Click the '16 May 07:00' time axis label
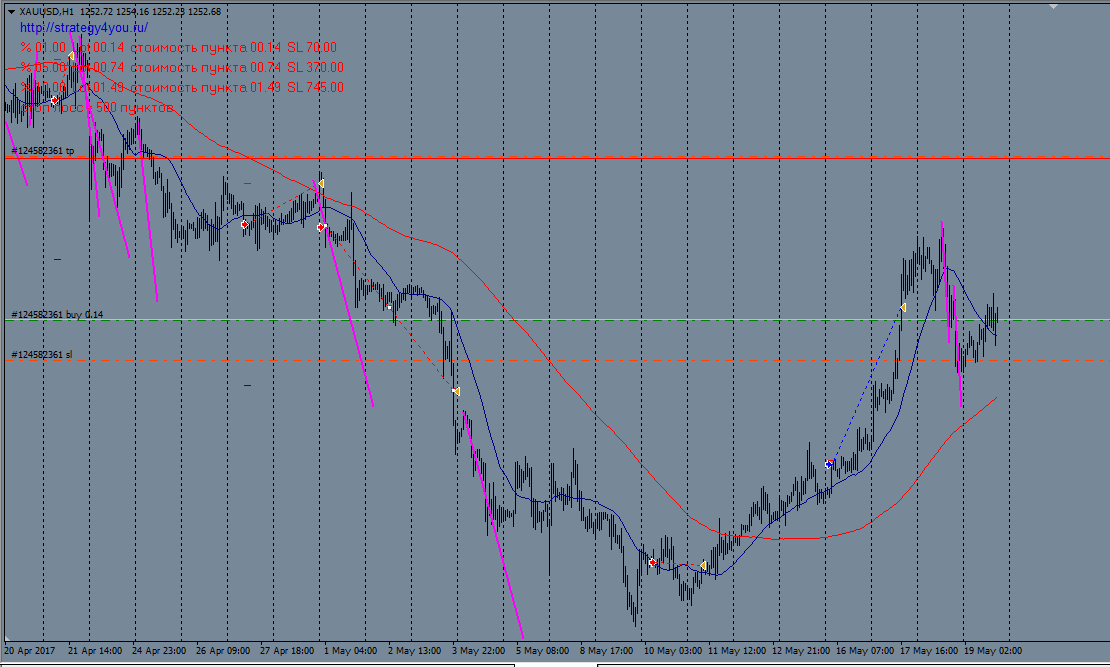The height and width of the screenshot is (667, 1110). 864,650
